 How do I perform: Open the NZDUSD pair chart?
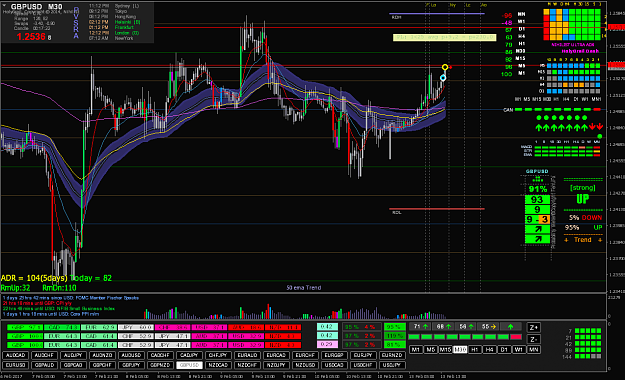coord(305,365)
